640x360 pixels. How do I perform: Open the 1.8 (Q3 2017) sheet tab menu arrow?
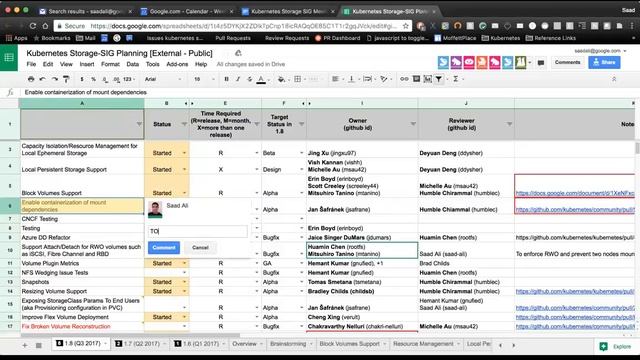click(x=105, y=344)
